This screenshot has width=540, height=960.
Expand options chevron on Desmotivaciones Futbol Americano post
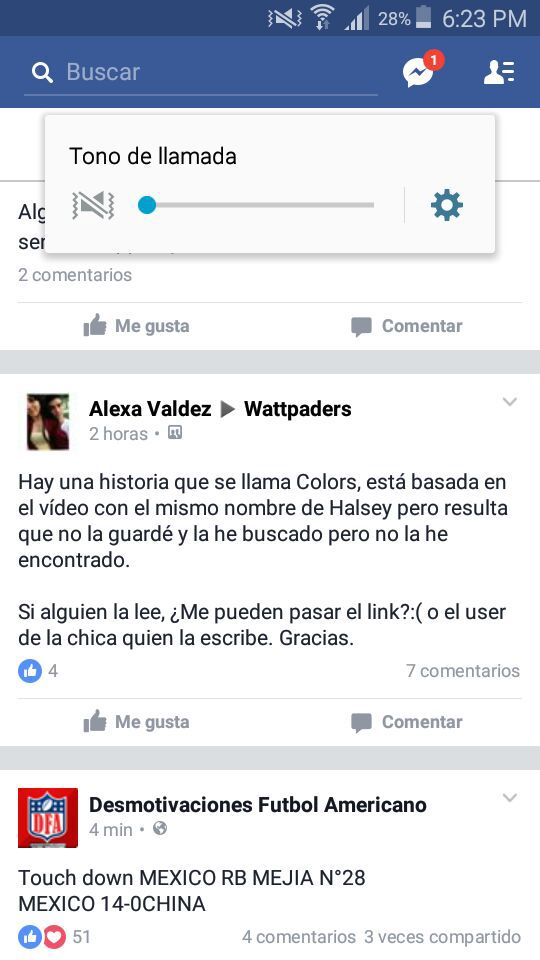[x=509, y=797]
